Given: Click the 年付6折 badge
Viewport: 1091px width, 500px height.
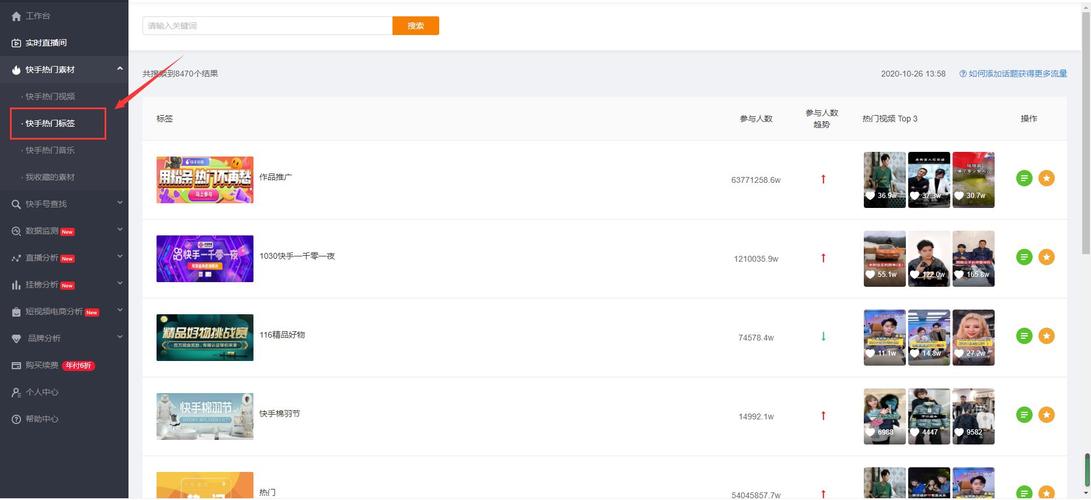Looking at the screenshot, I should [78, 365].
